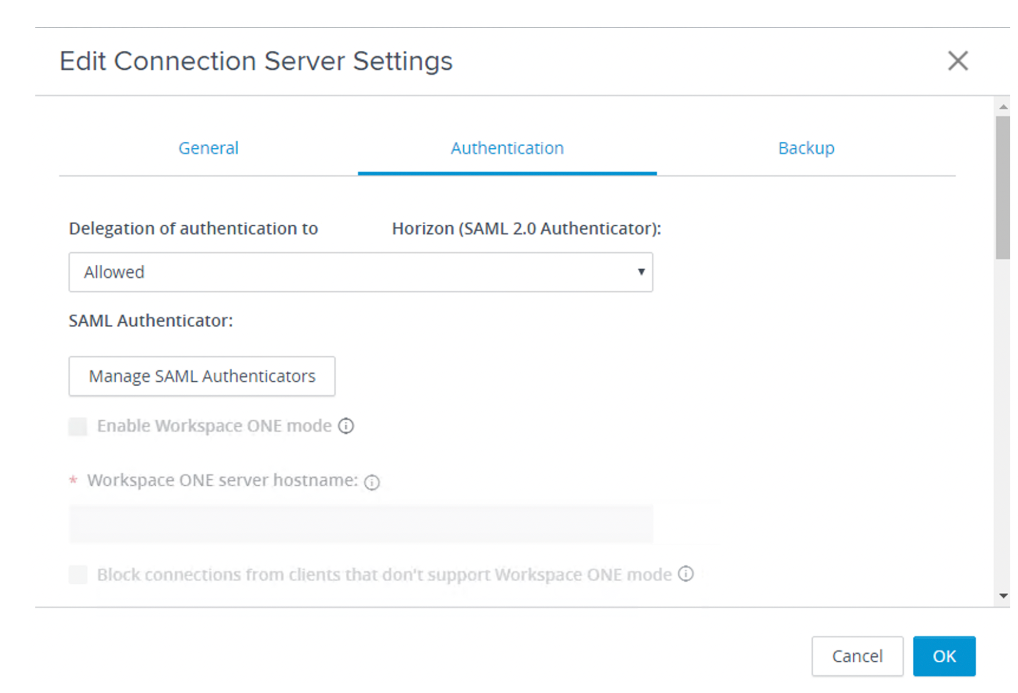This screenshot has height=693, width=1018.
Task: Toggle Block connections from unsupported clients checkbox
Action: (x=78, y=575)
